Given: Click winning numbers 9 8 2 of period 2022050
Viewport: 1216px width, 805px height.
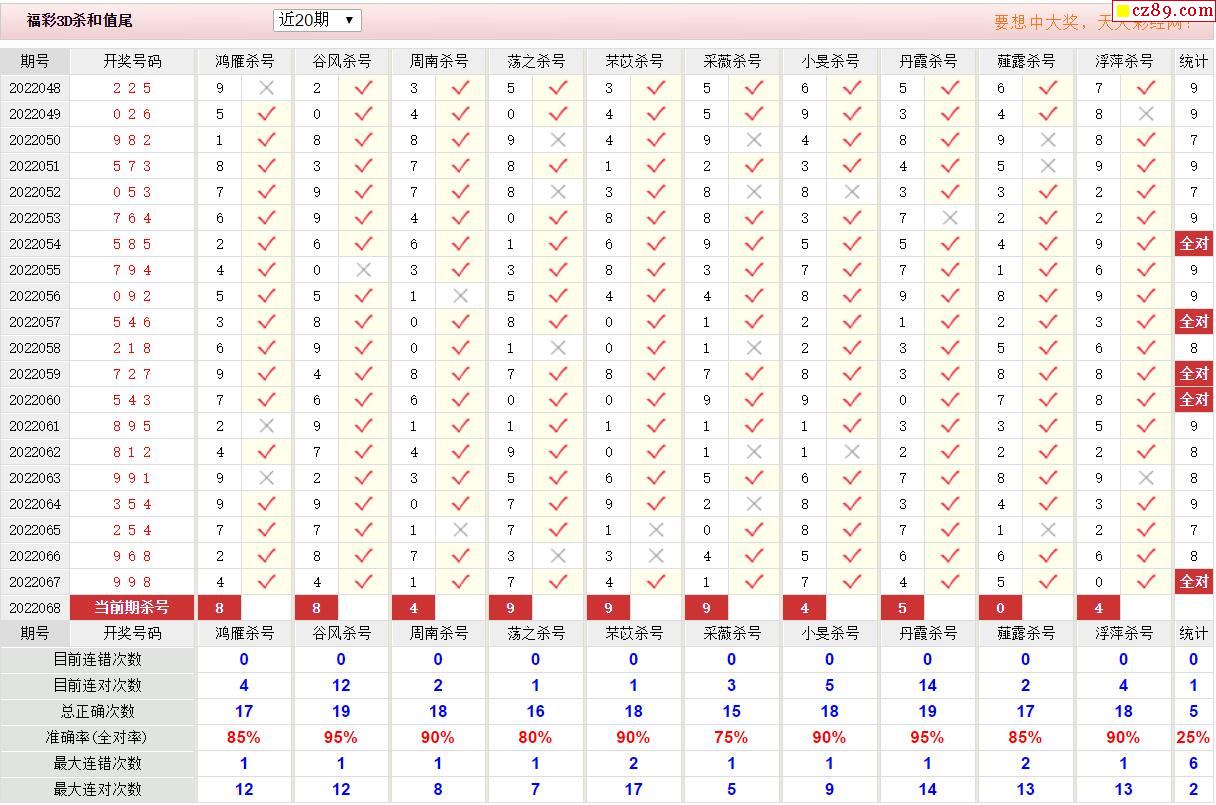Looking at the screenshot, I should pyautogui.click(x=132, y=140).
